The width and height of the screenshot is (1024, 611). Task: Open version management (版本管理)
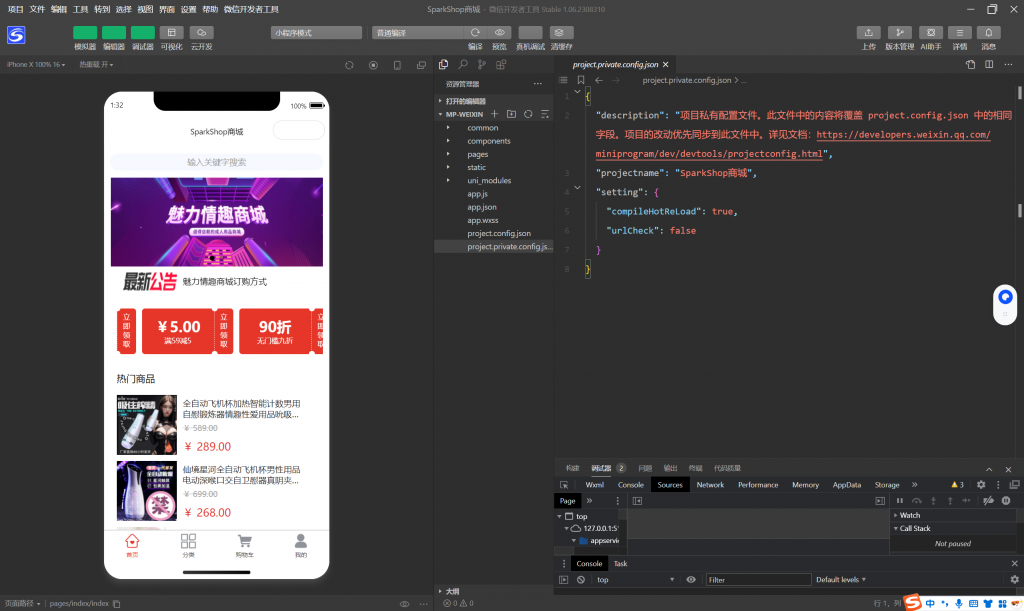click(900, 32)
